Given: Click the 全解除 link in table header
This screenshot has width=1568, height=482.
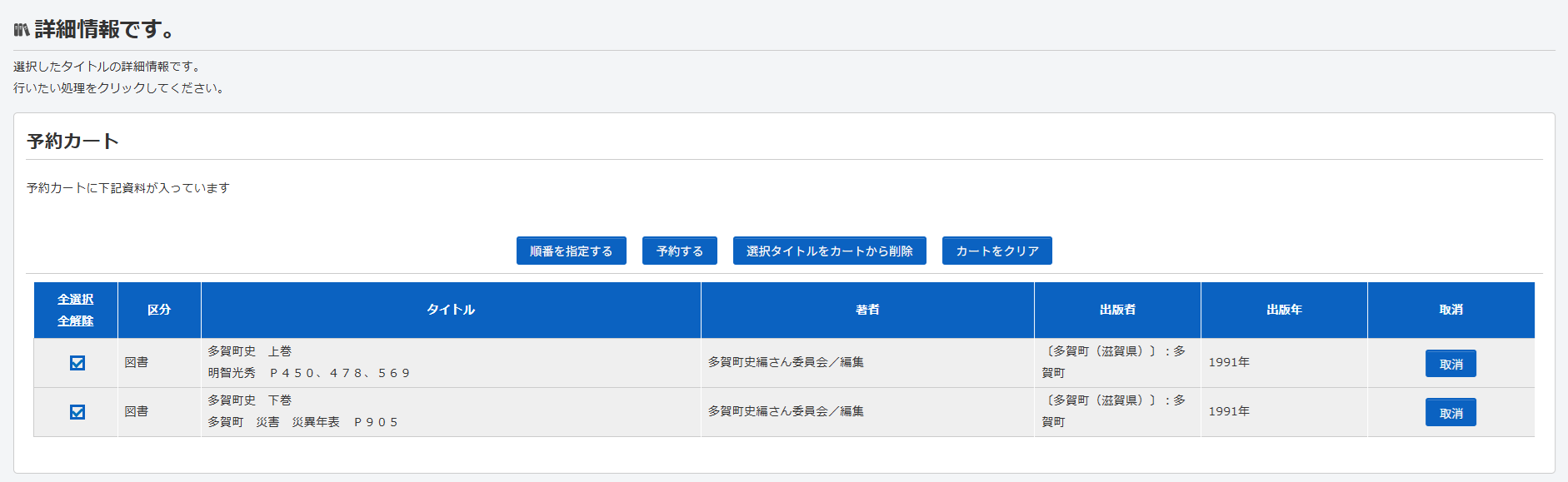Looking at the screenshot, I should coord(75,321).
